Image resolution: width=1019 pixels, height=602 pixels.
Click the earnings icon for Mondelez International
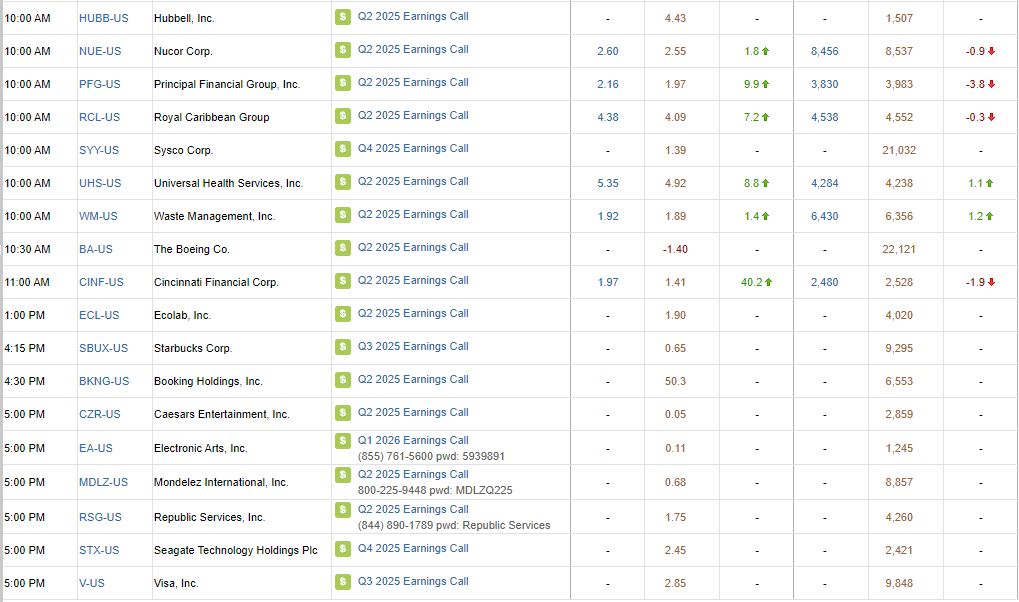click(342, 475)
